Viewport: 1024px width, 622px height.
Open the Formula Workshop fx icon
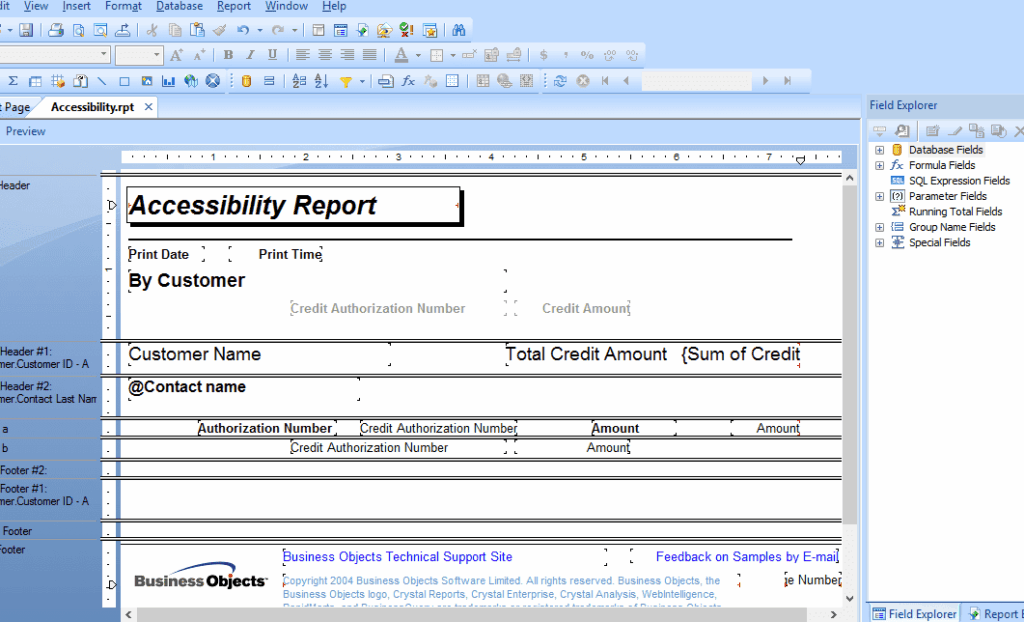tap(408, 81)
